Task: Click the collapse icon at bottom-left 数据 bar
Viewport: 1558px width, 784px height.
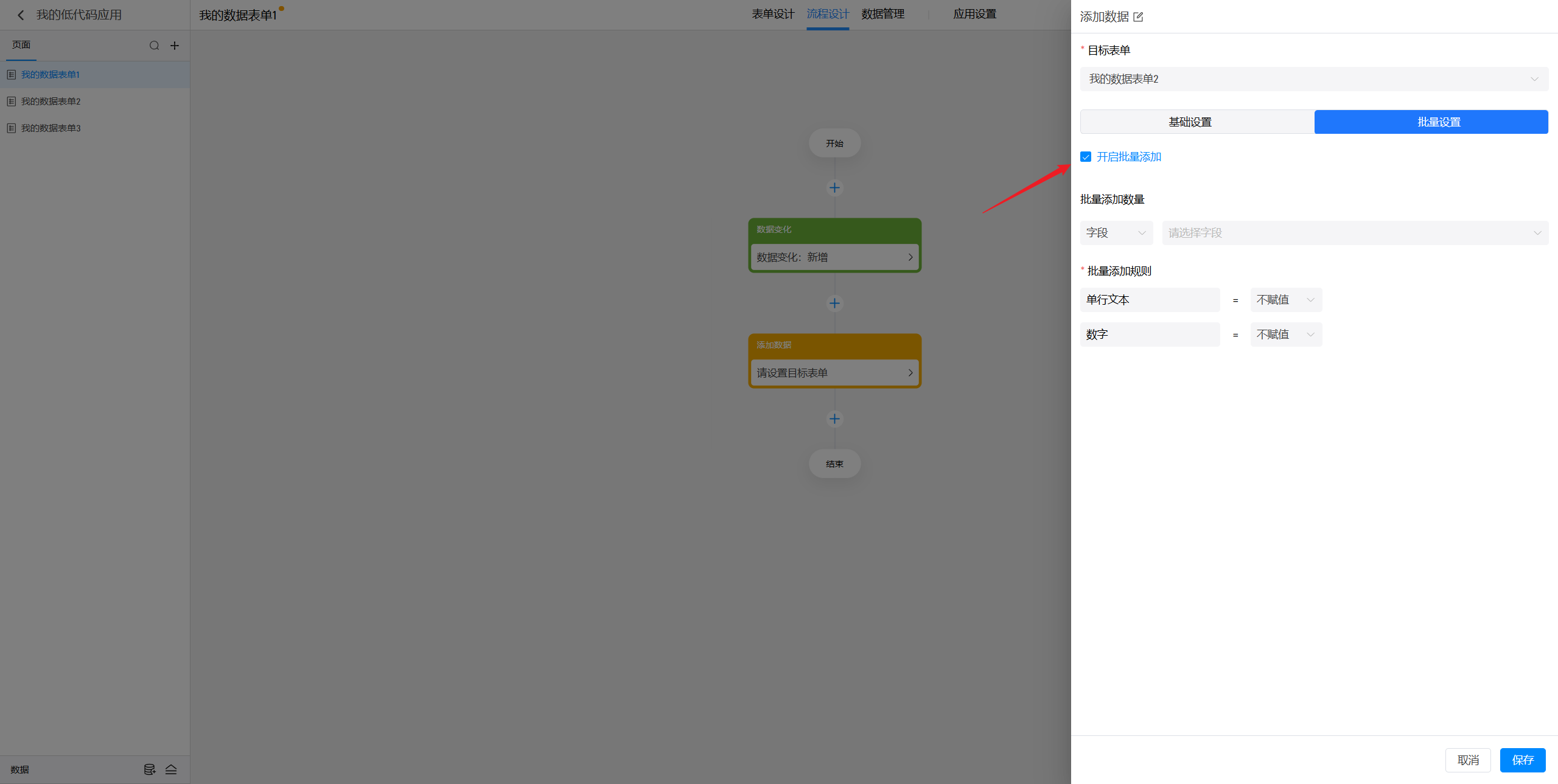Action: click(x=171, y=769)
